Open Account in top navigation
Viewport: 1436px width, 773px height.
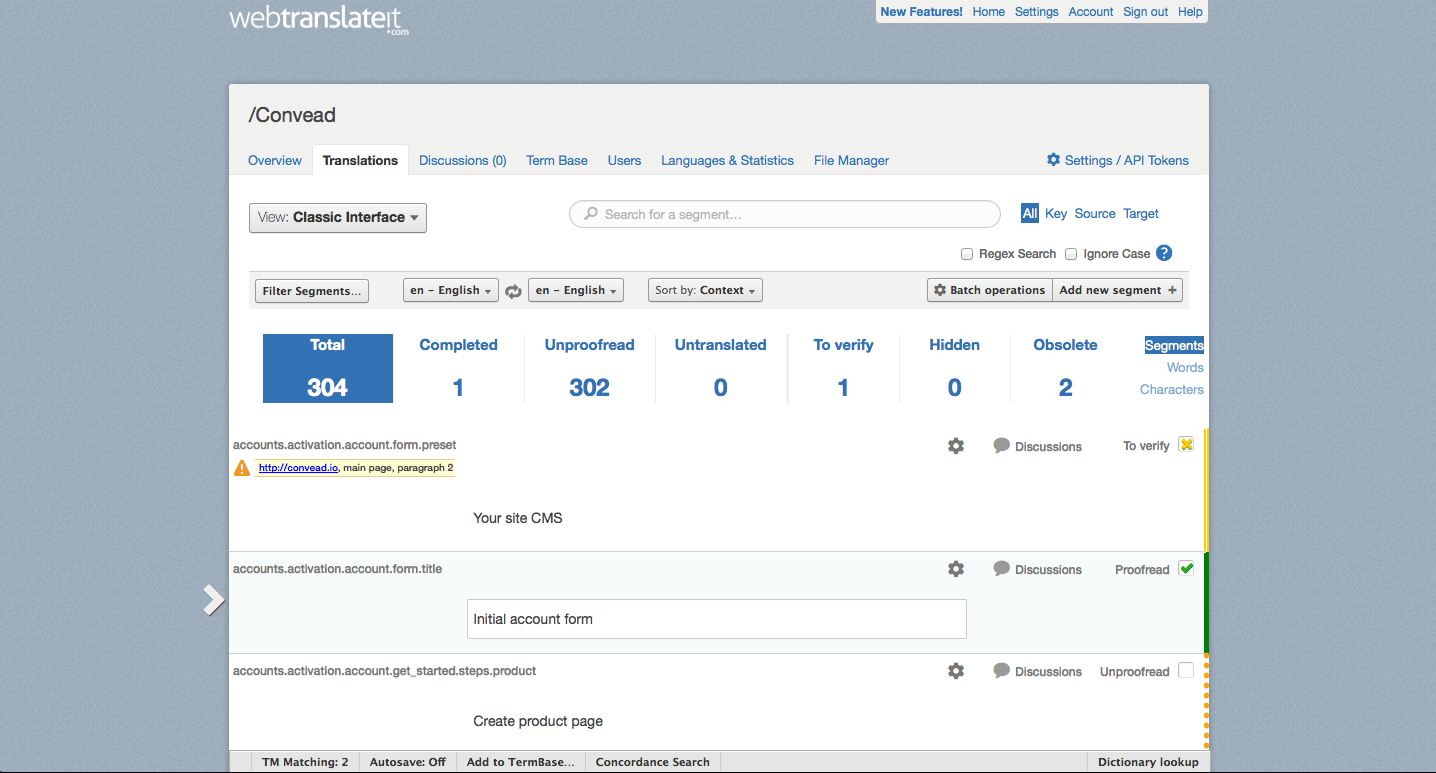(x=1091, y=12)
